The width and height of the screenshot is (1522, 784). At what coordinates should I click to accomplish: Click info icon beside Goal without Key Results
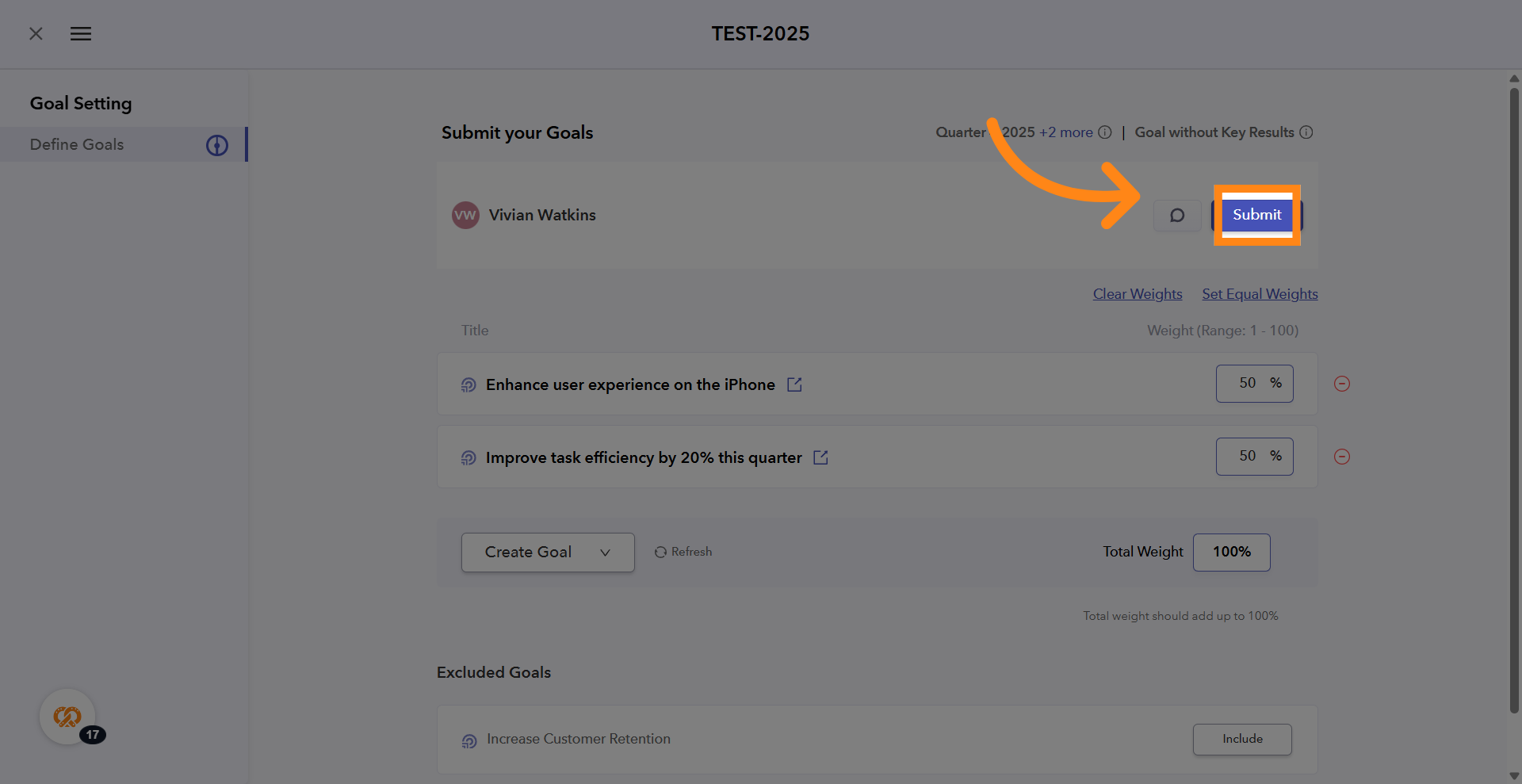(1306, 132)
